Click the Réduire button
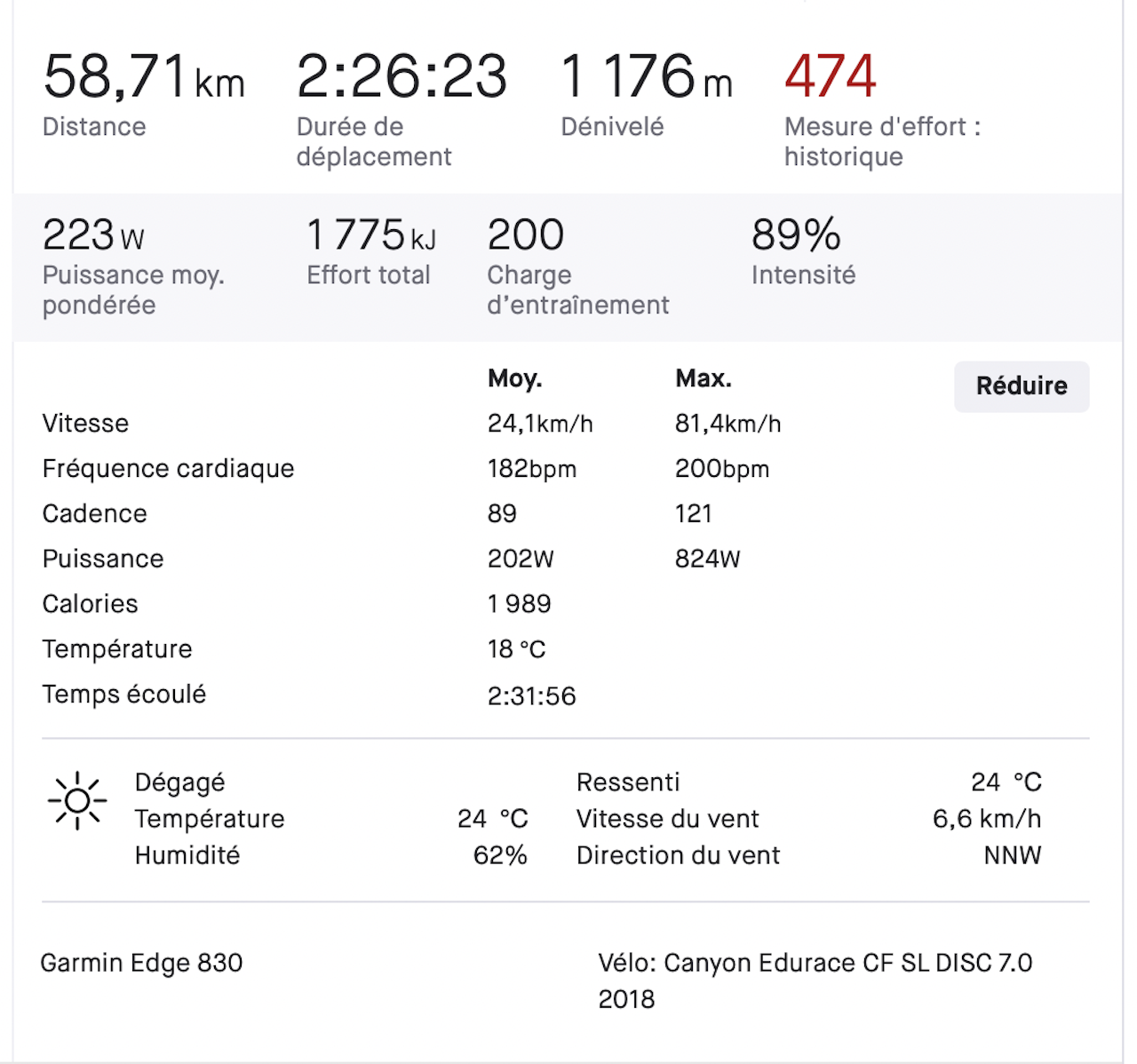 (x=1021, y=386)
